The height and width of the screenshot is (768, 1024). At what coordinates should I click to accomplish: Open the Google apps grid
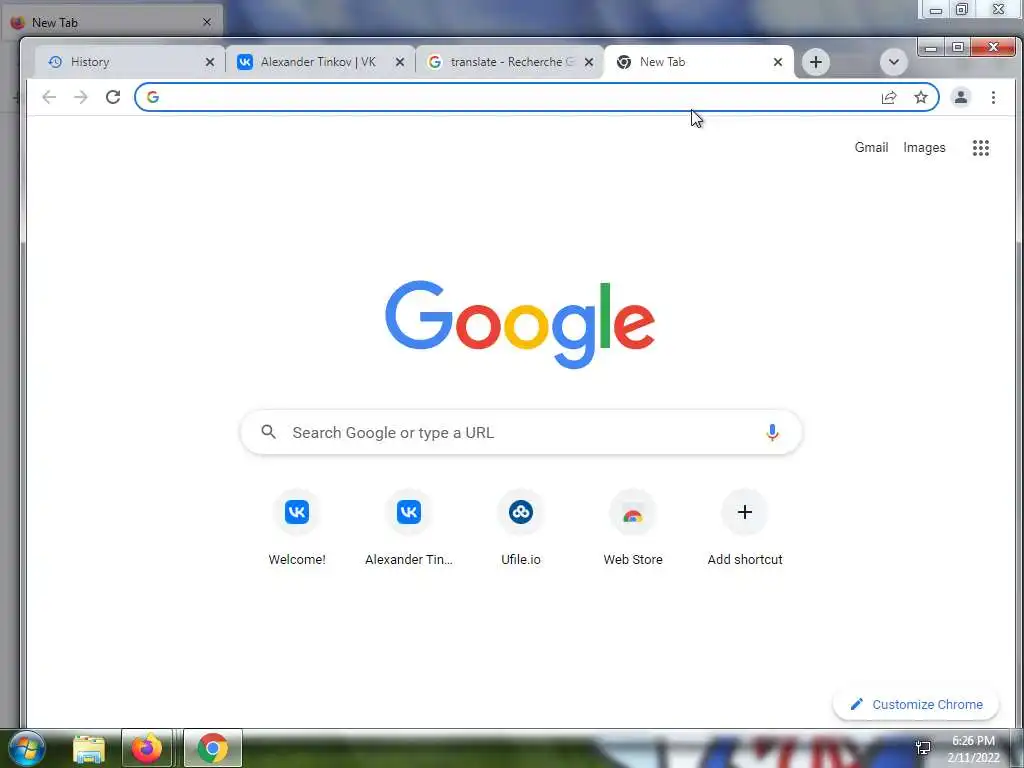coord(981,148)
